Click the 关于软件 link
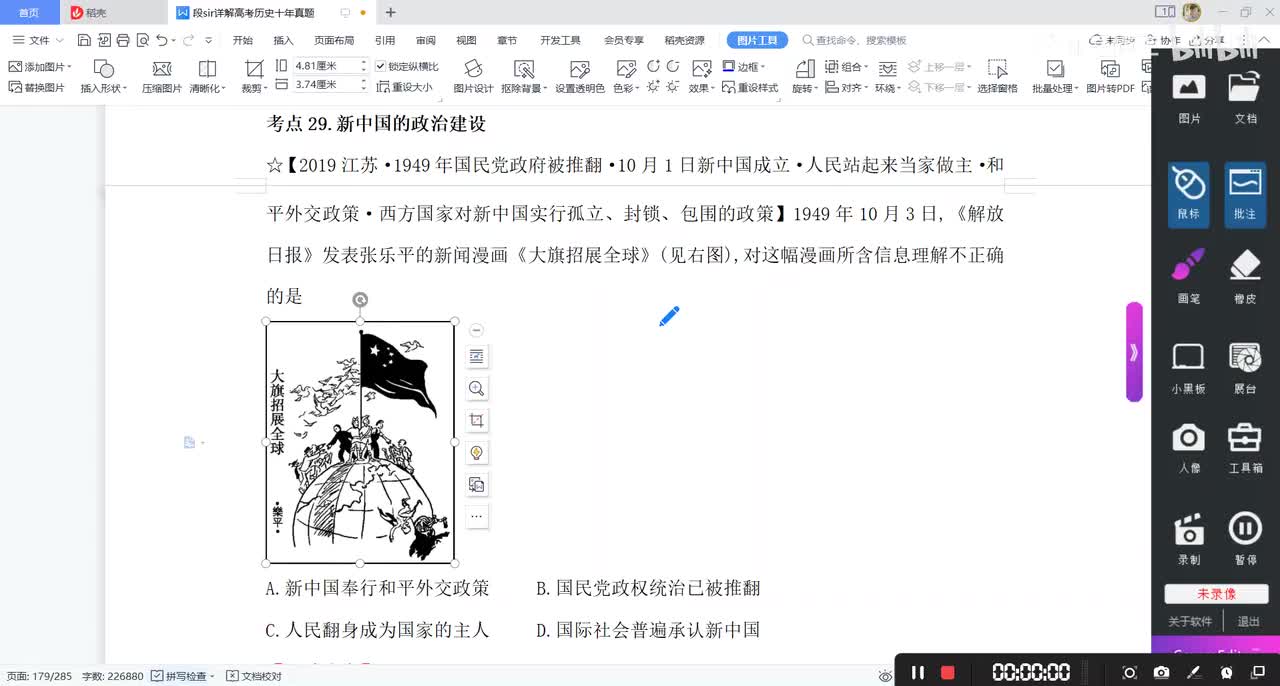The width and height of the screenshot is (1280, 686). pyautogui.click(x=1190, y=621)
